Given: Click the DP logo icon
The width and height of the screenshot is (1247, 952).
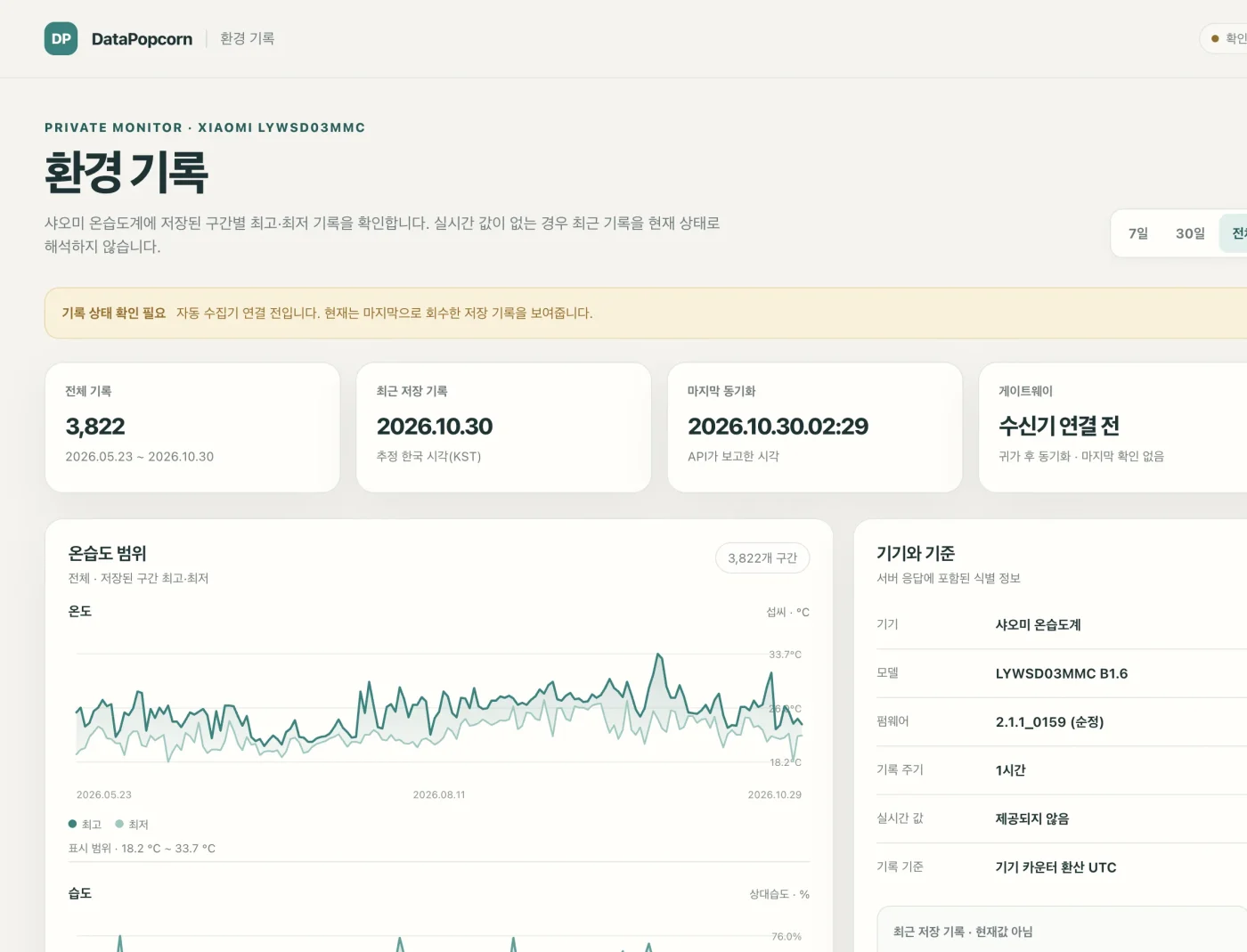Looking at the screenshot, I should click(61, 38).
